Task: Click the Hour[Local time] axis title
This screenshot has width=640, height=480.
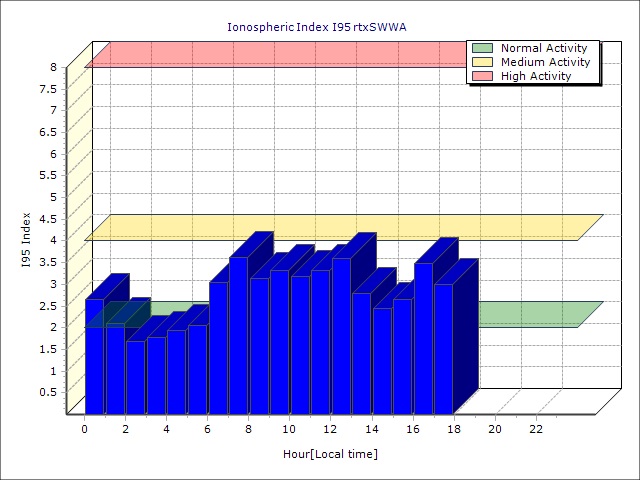Action: point(330,454)
